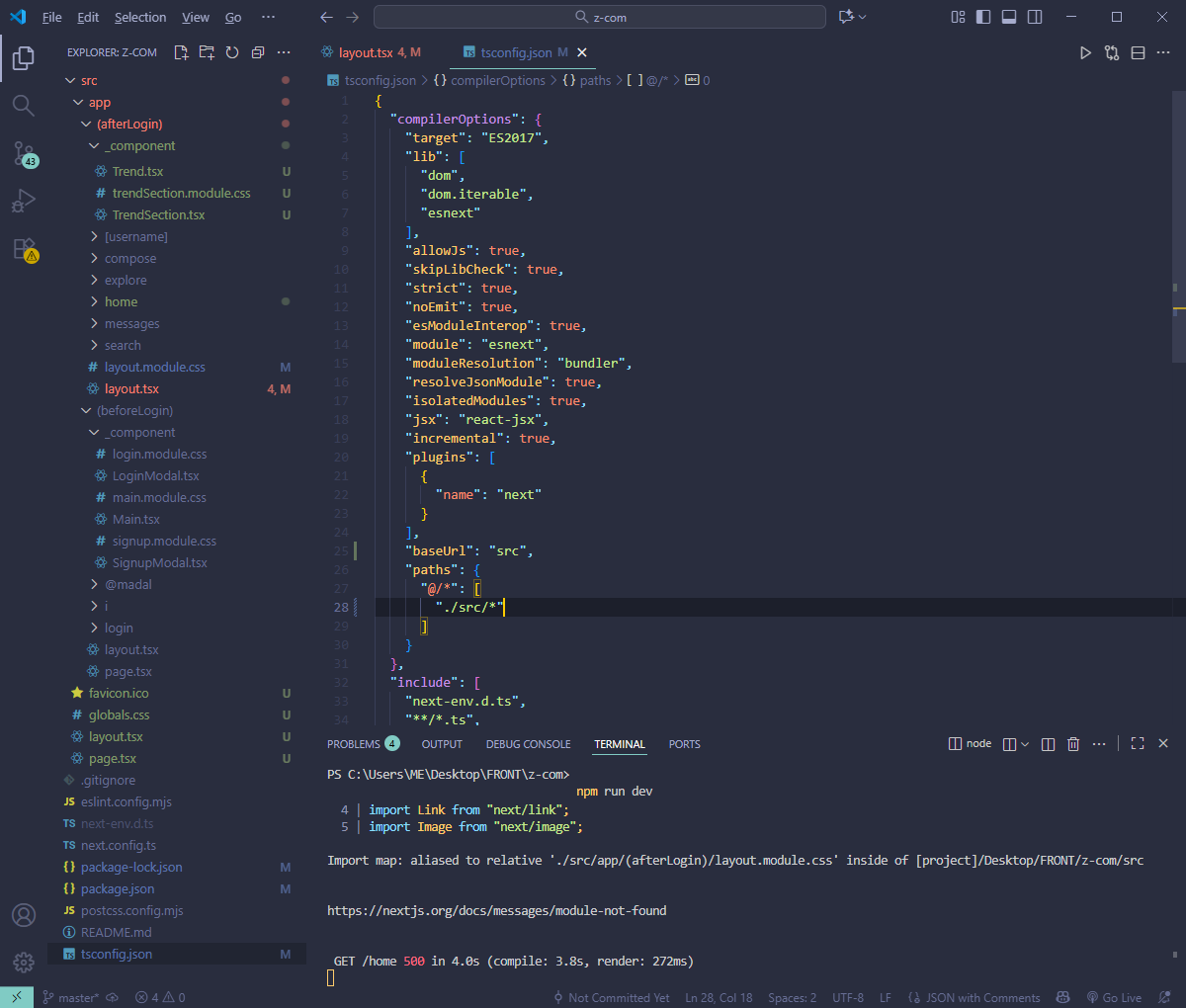1186x1008 pixels.
Task: Click UTF-8 encoding in status bar
Action: coord(848,997)
